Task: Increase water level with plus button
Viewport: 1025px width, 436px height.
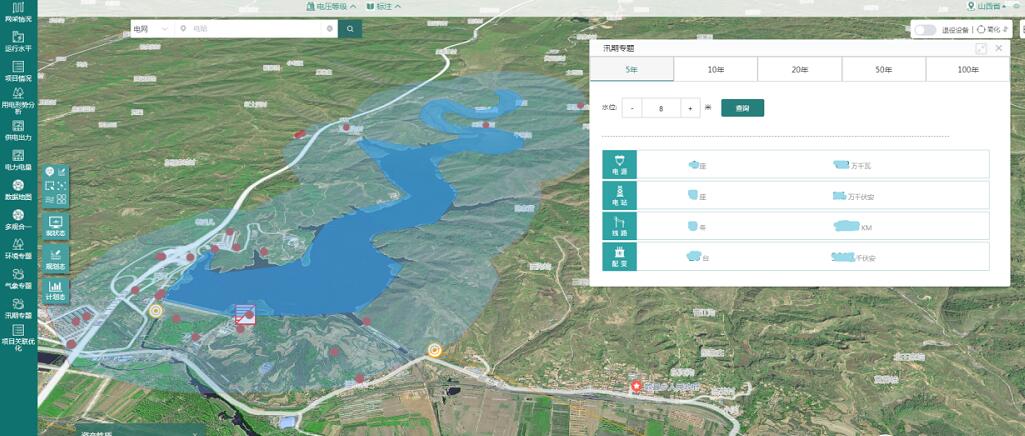Action: 690,108
